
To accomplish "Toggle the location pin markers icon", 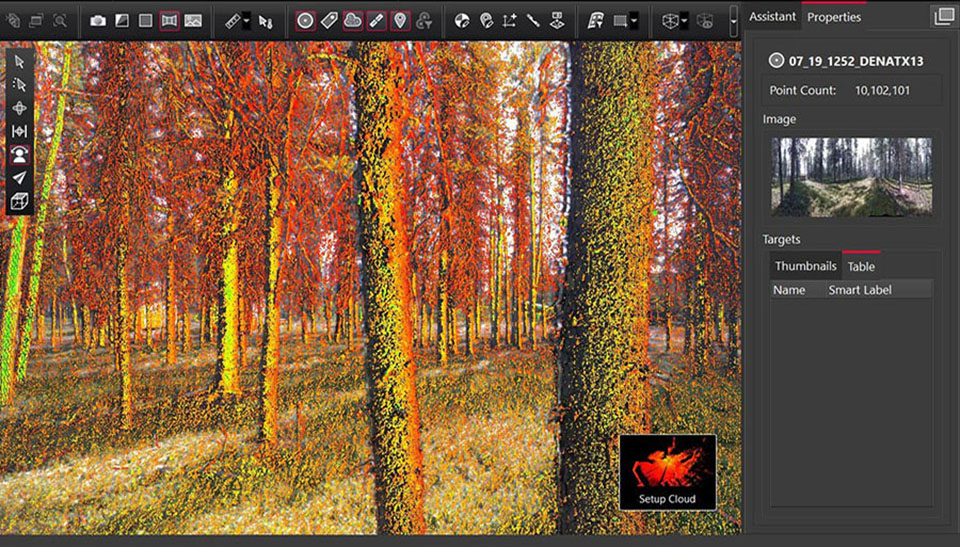I will 400,21.
